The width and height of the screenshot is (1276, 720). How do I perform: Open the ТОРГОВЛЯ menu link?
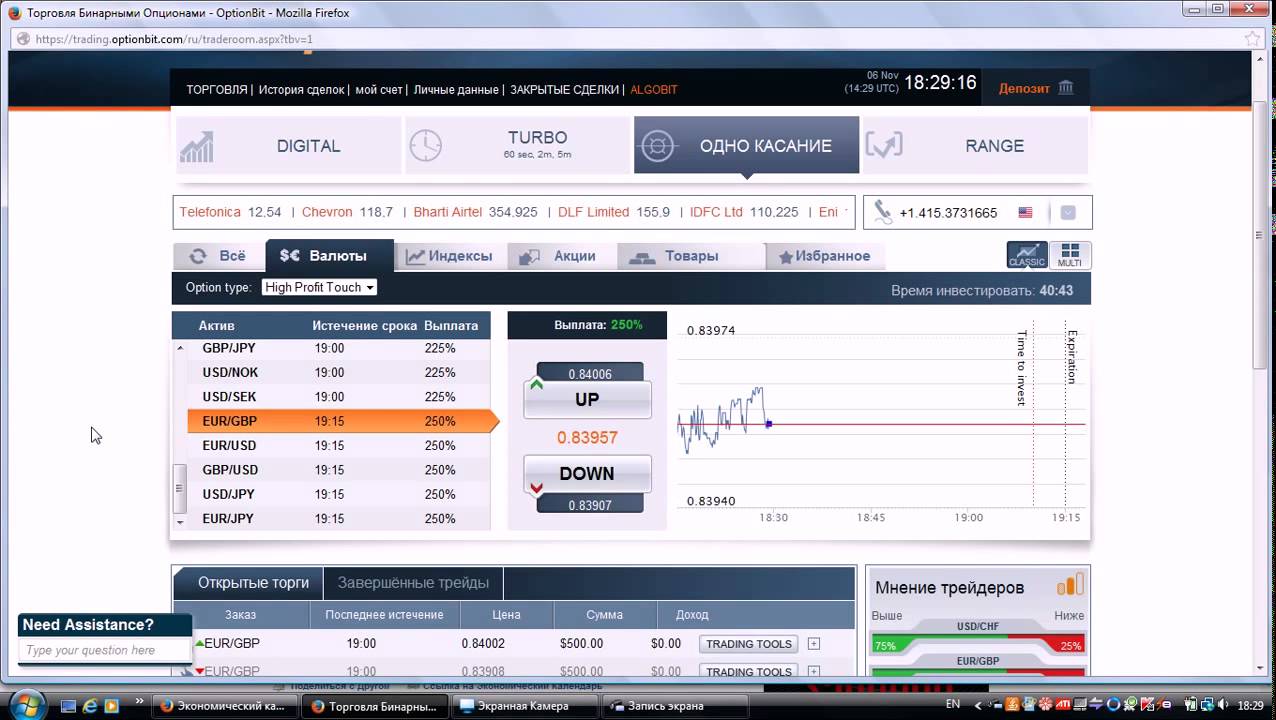tap(216, 90)
